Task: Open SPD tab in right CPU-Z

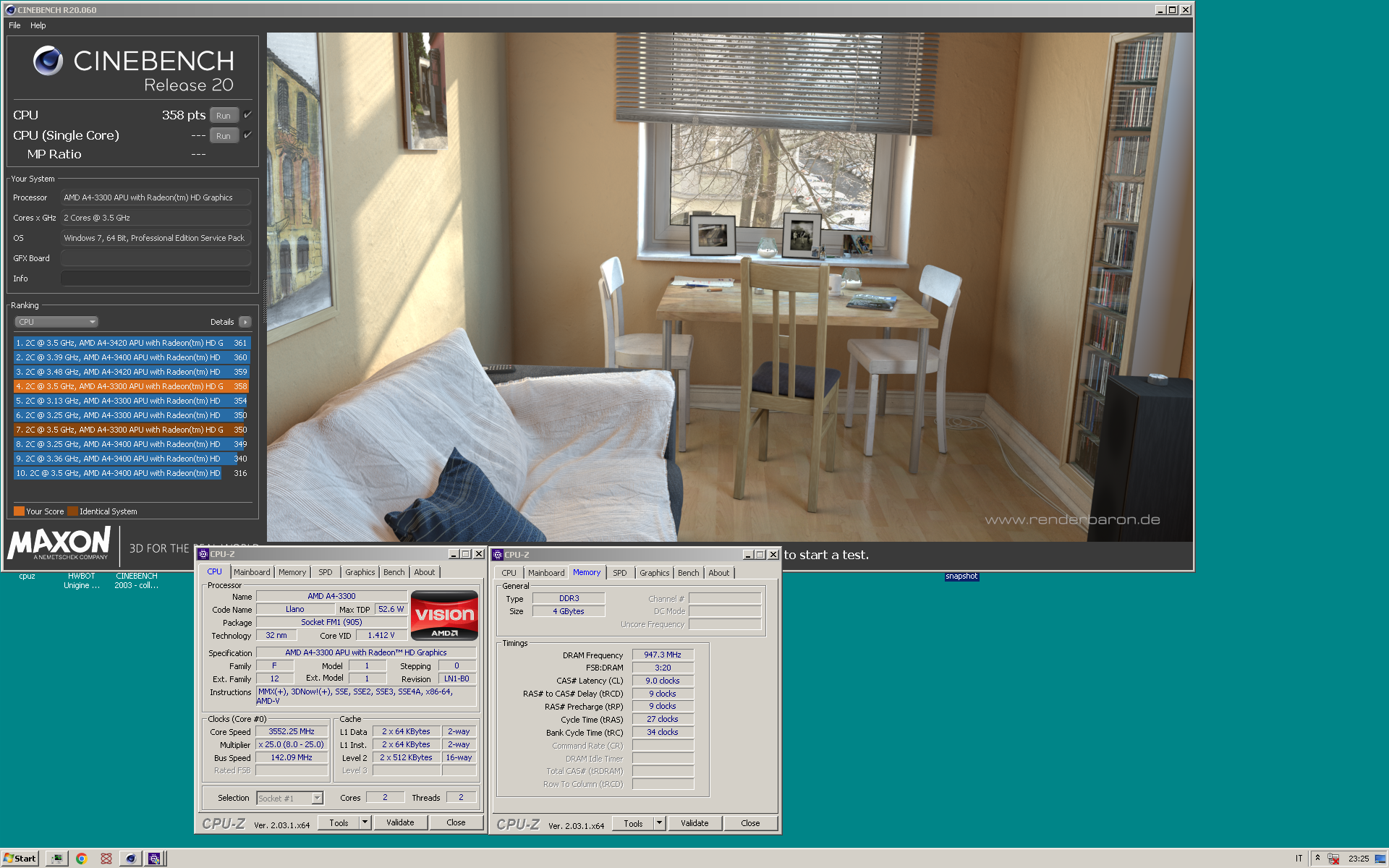Action: [x=620, y=573]
